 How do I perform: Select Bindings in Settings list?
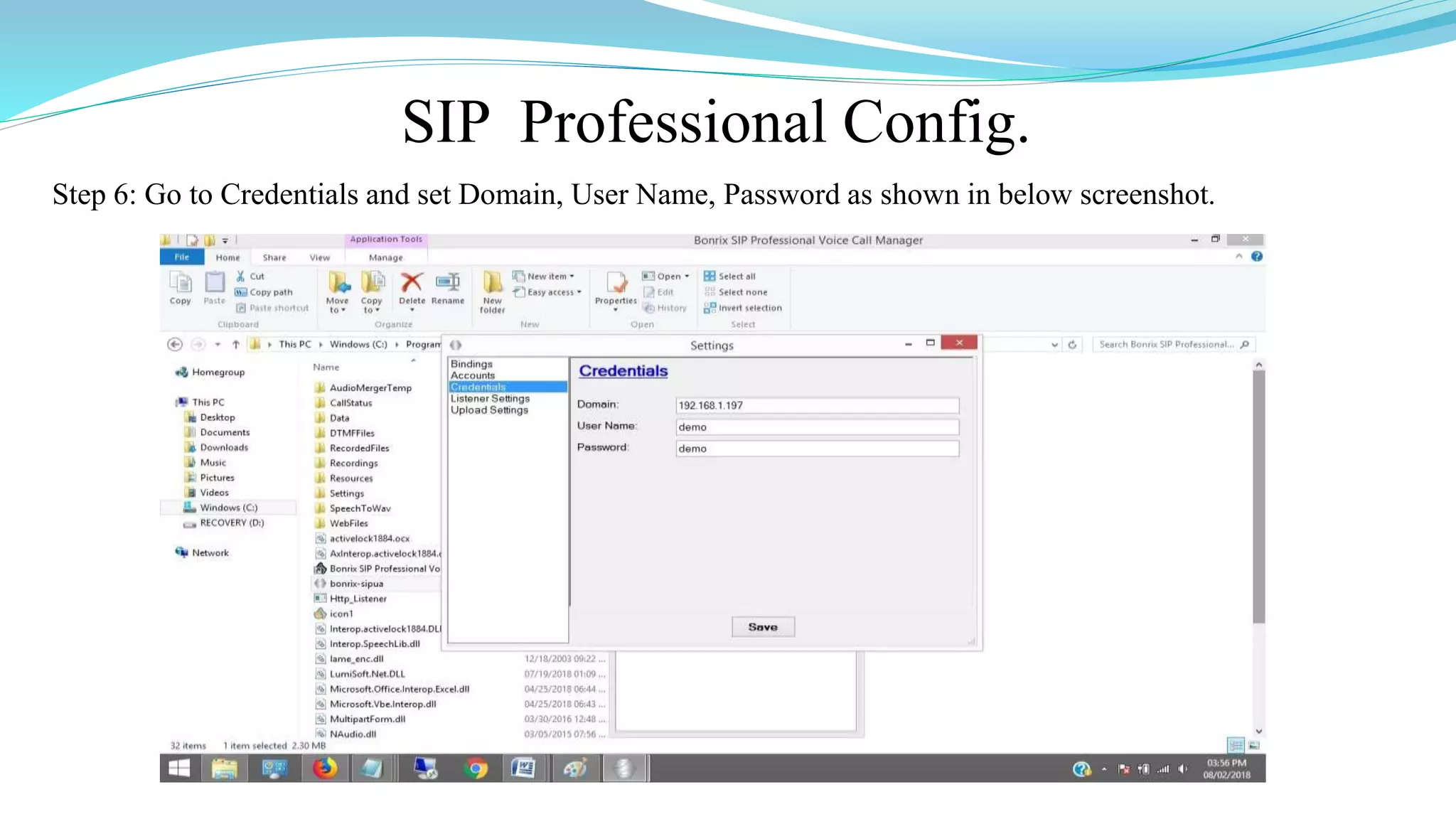click(x=471, y=364)
